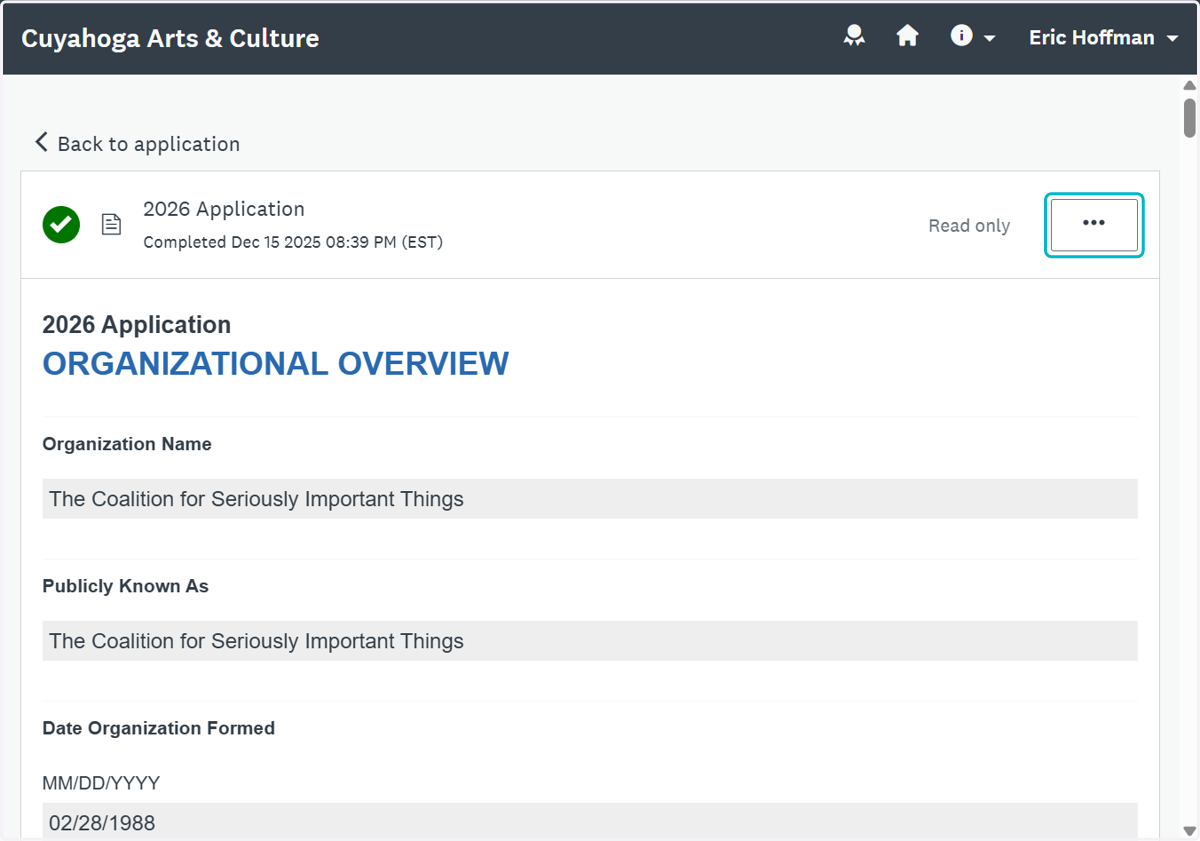Click the green completed checkmark icon

click(x=61, y=224)
